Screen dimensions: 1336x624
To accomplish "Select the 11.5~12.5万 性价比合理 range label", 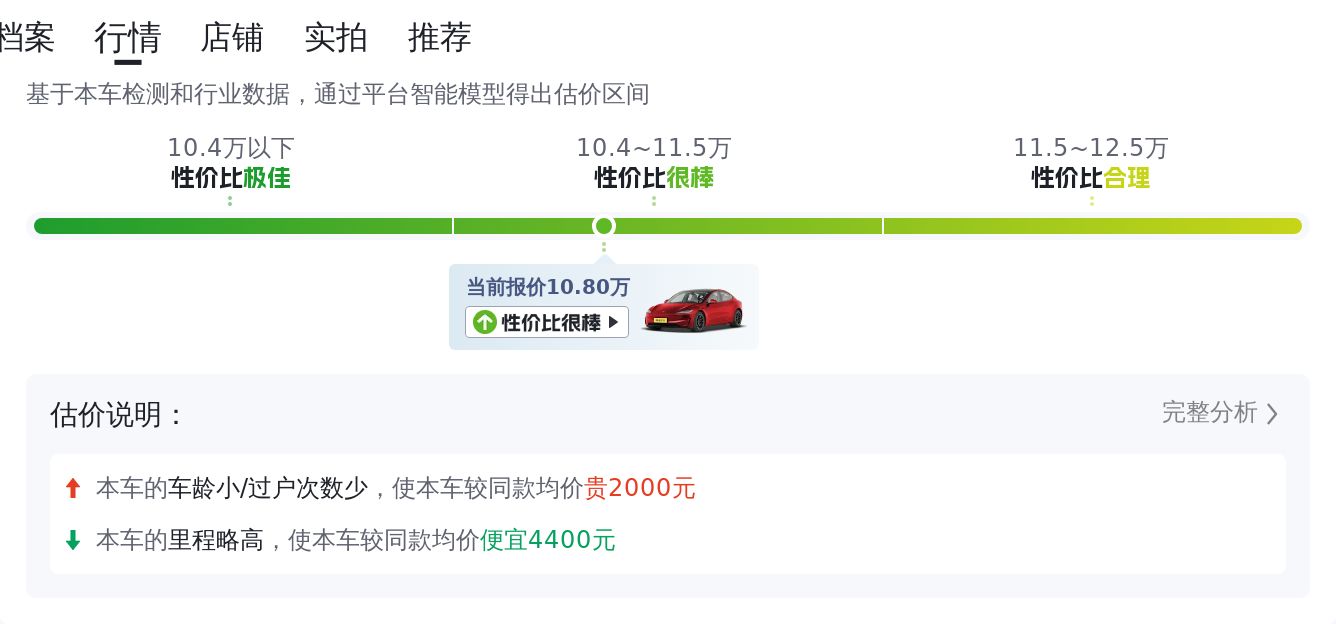I will click(1091, 163).
